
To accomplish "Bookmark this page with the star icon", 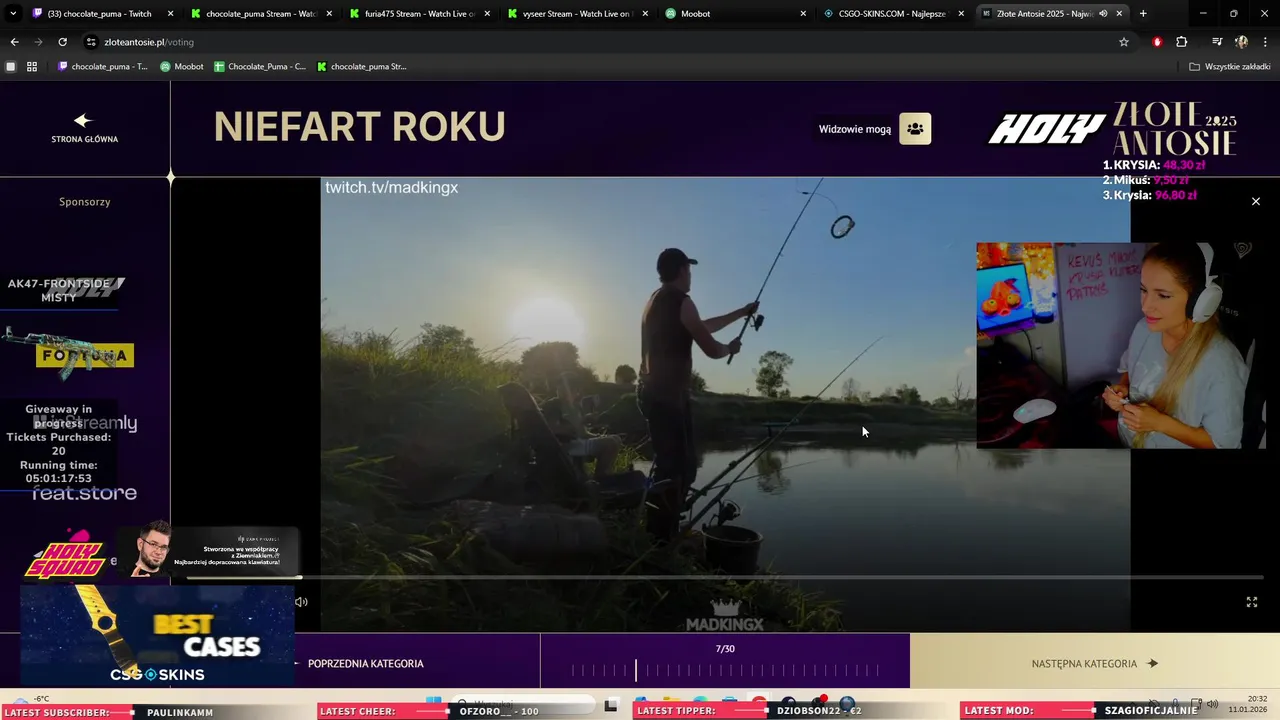I will coord(1124,42).
